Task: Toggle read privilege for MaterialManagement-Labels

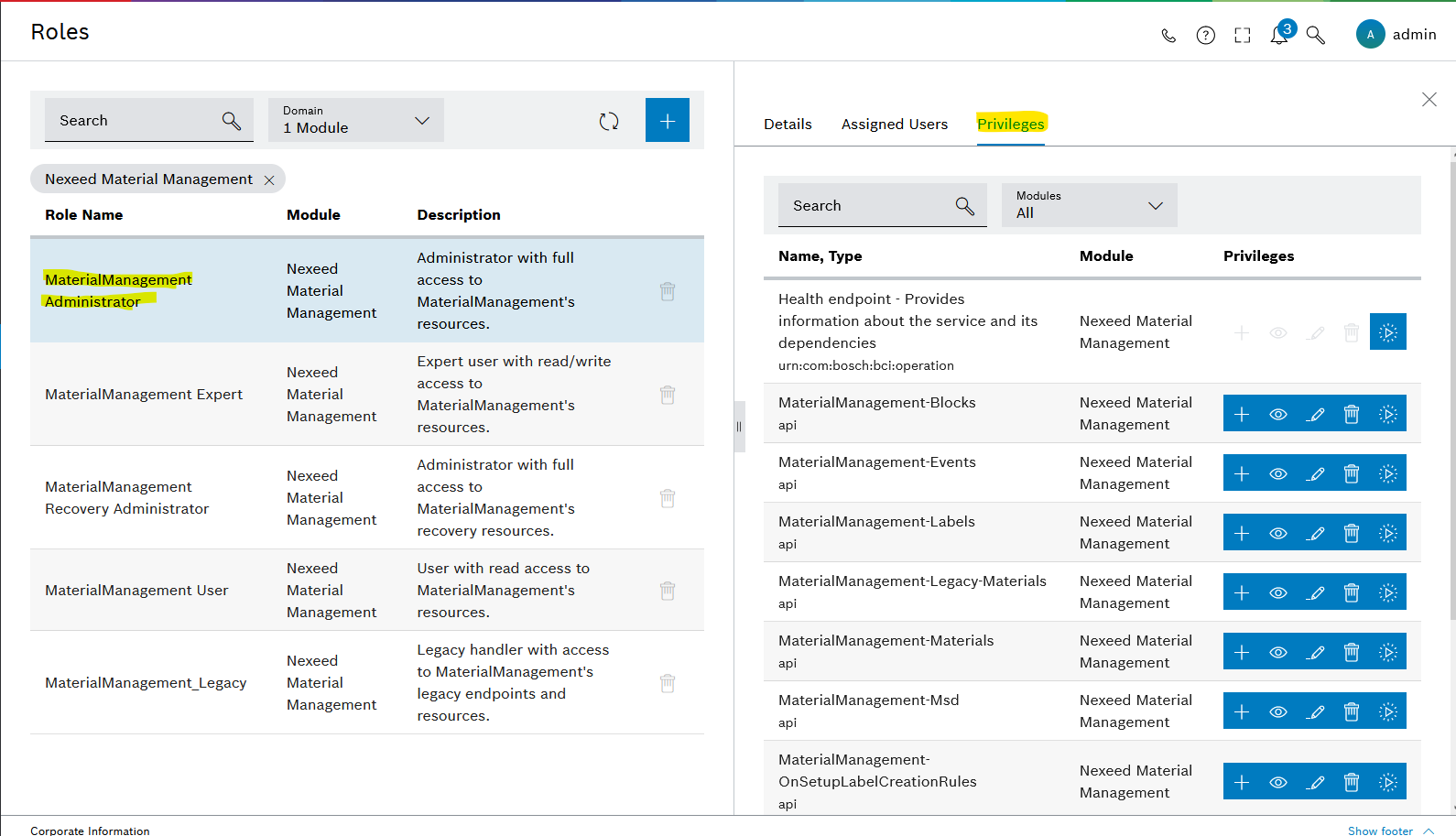Action: pos(1278,533)
